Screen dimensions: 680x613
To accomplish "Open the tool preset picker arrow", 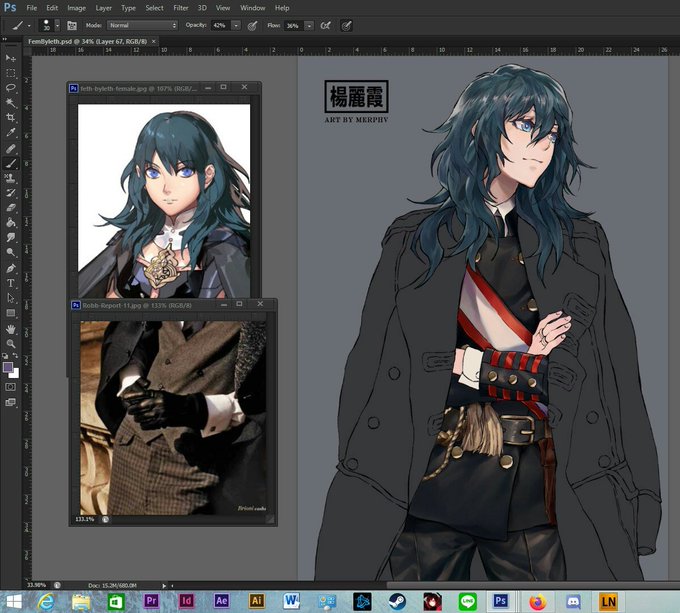I will click(x=29, y=26).
